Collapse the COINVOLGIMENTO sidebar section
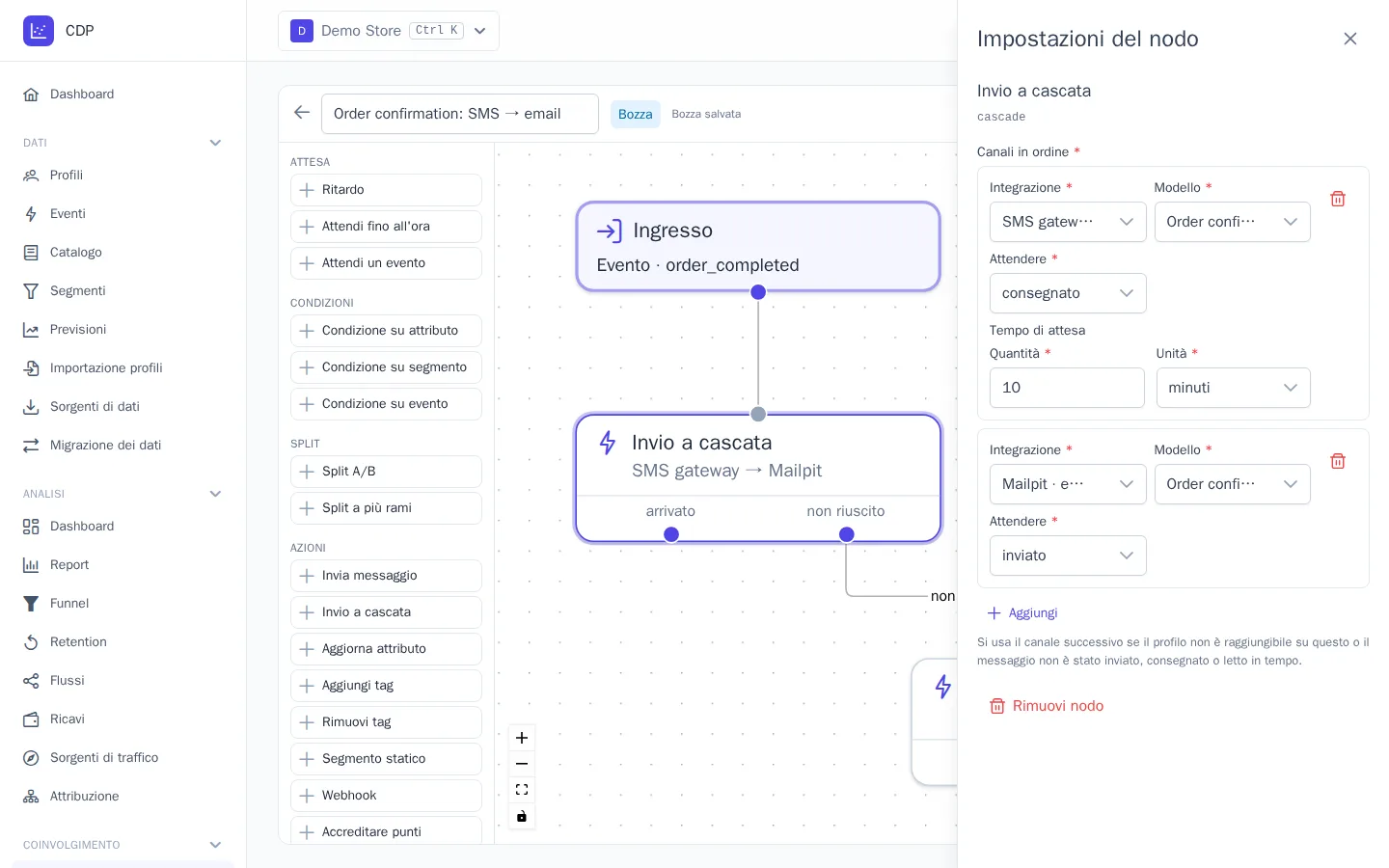 (215, 845)
